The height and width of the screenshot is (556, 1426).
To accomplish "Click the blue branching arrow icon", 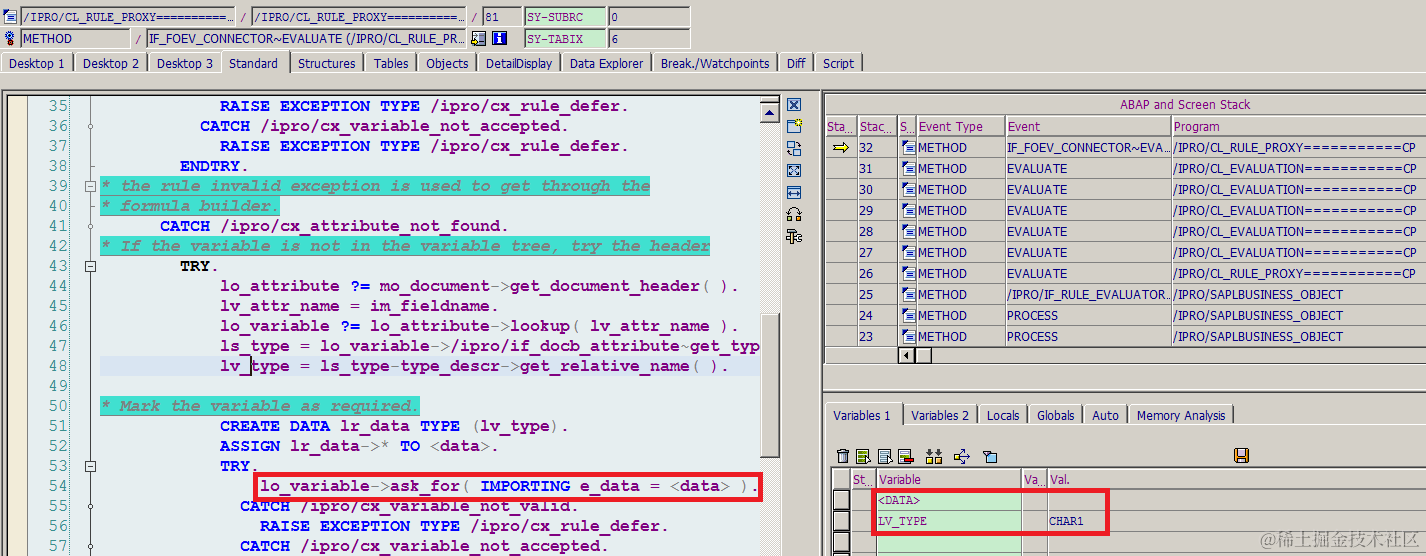I will pyautogui.click(x=962, y=456).
